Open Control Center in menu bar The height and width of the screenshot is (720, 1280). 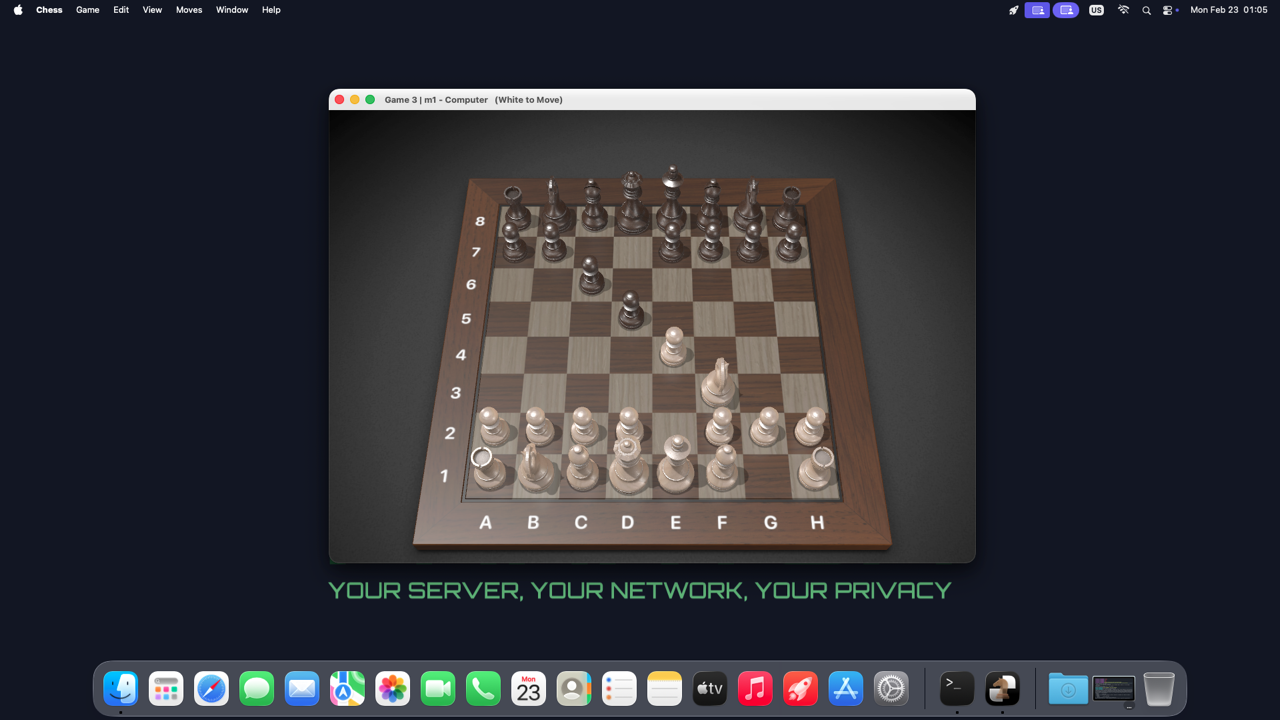1168,10
